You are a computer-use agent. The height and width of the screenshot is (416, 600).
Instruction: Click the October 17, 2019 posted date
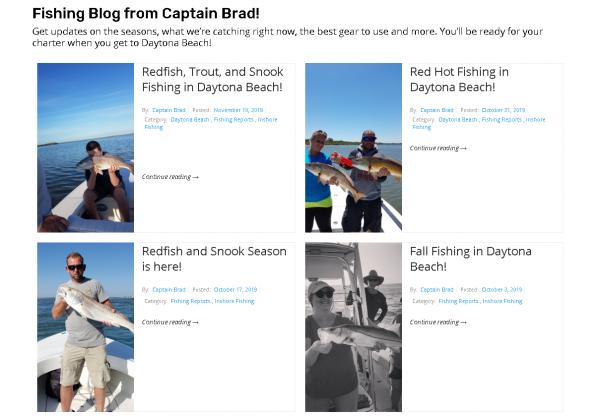(235, 290)
